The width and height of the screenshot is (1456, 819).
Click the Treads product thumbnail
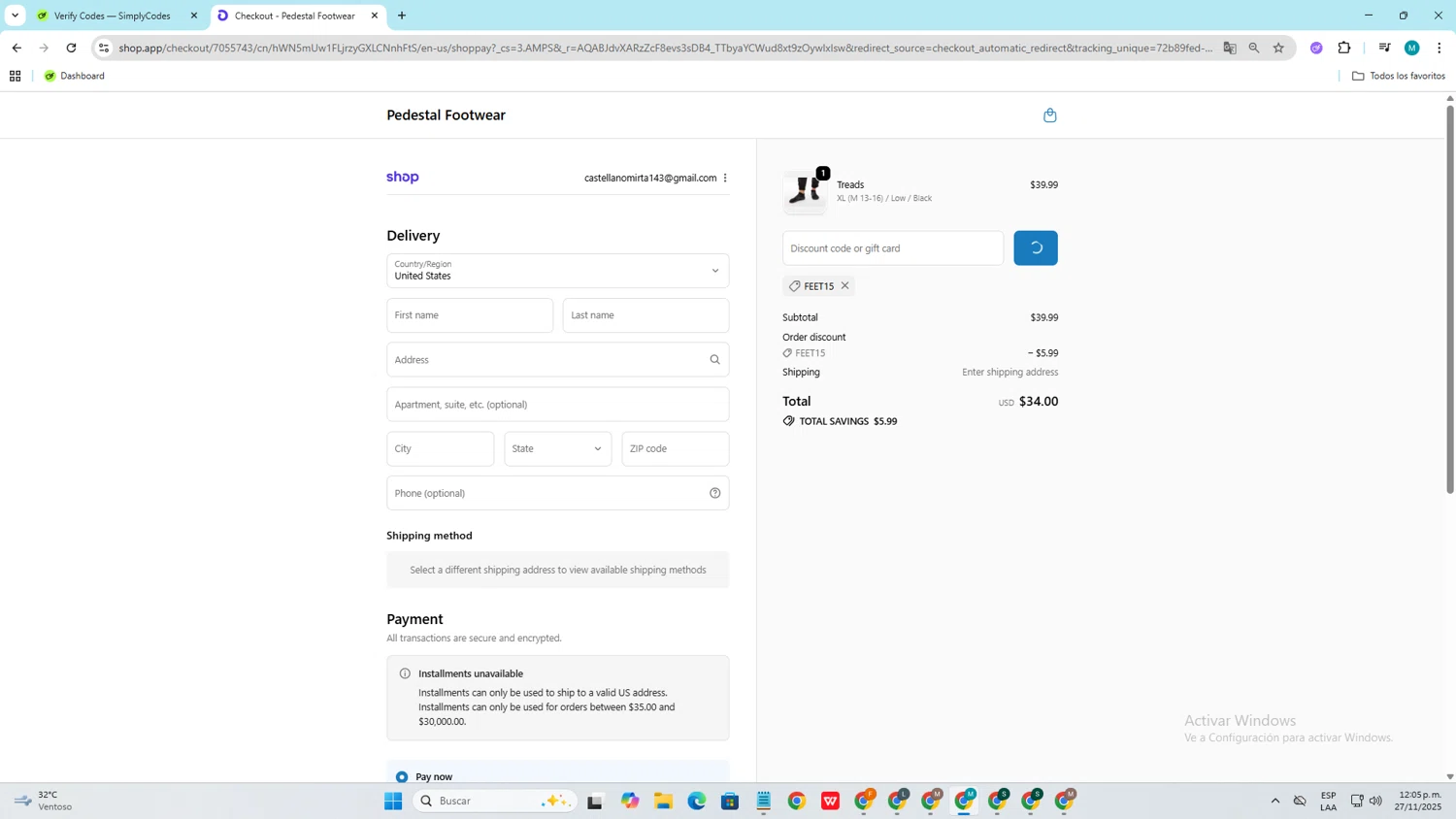pyautogui.click(x=805, y=191)
